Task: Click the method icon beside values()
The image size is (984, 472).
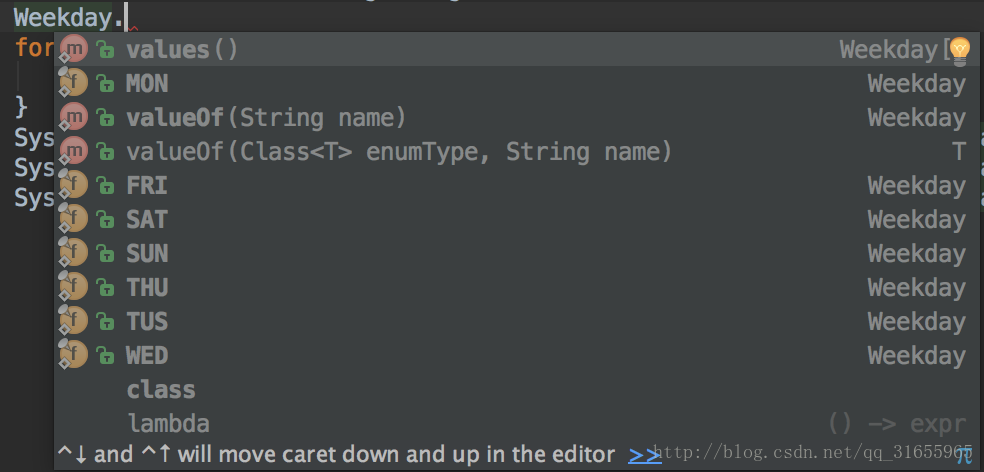Action: 74,49
